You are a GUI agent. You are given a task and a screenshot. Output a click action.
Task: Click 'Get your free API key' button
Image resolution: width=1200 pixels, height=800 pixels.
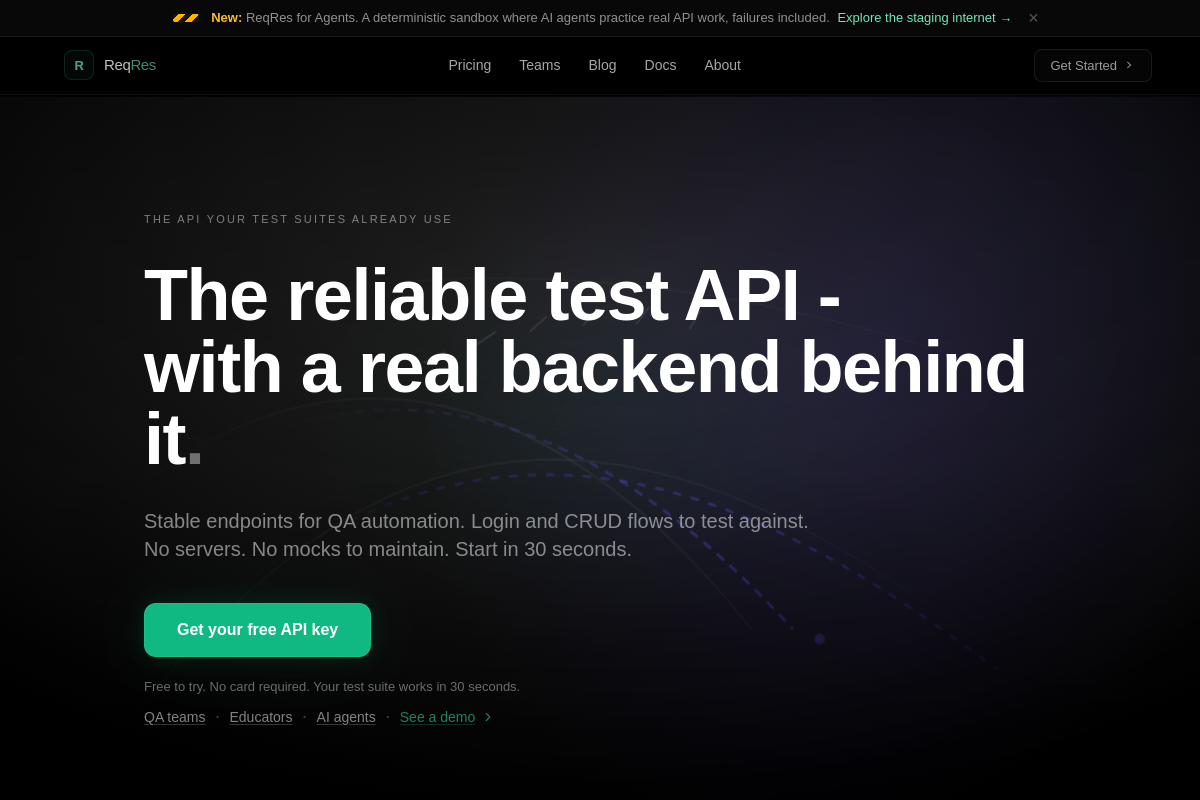(257, 630)
